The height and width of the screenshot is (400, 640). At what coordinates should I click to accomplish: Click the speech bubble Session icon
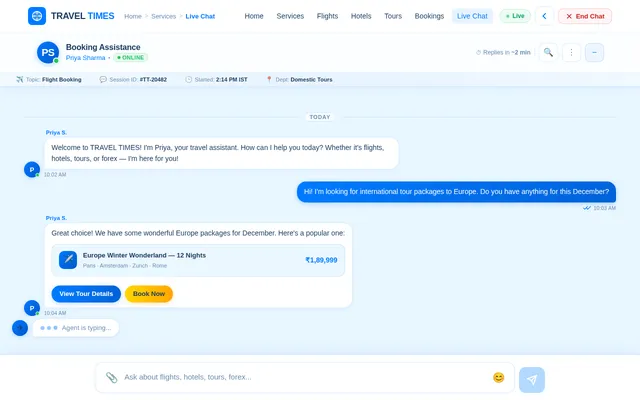tap(103, 79)
